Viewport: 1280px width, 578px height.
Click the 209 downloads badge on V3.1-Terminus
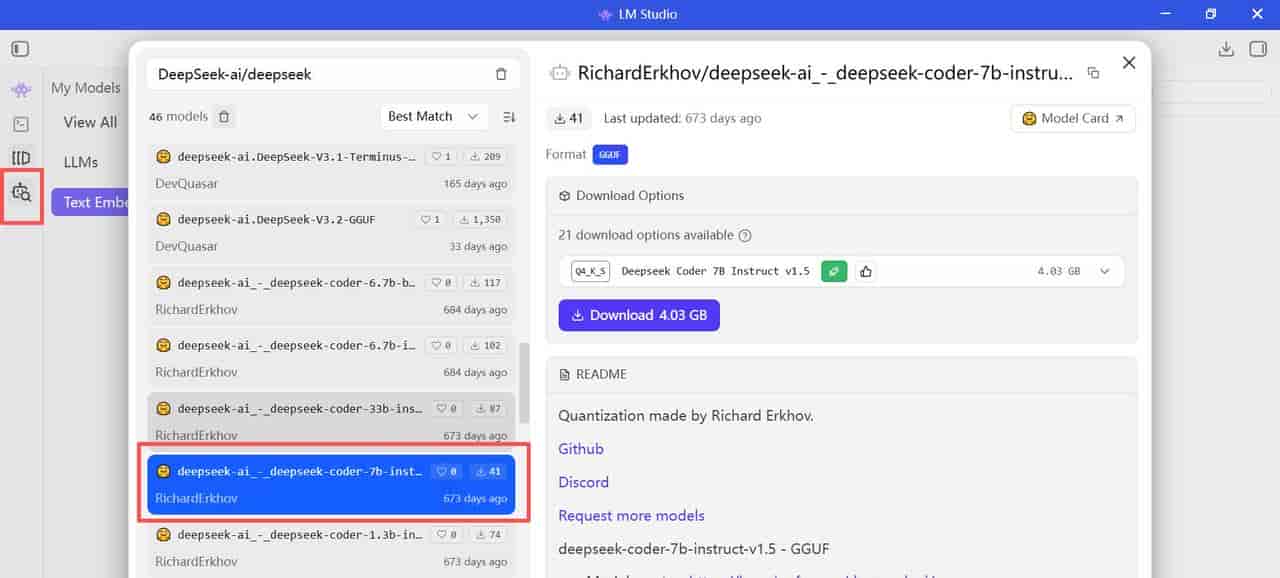[485, 156]
